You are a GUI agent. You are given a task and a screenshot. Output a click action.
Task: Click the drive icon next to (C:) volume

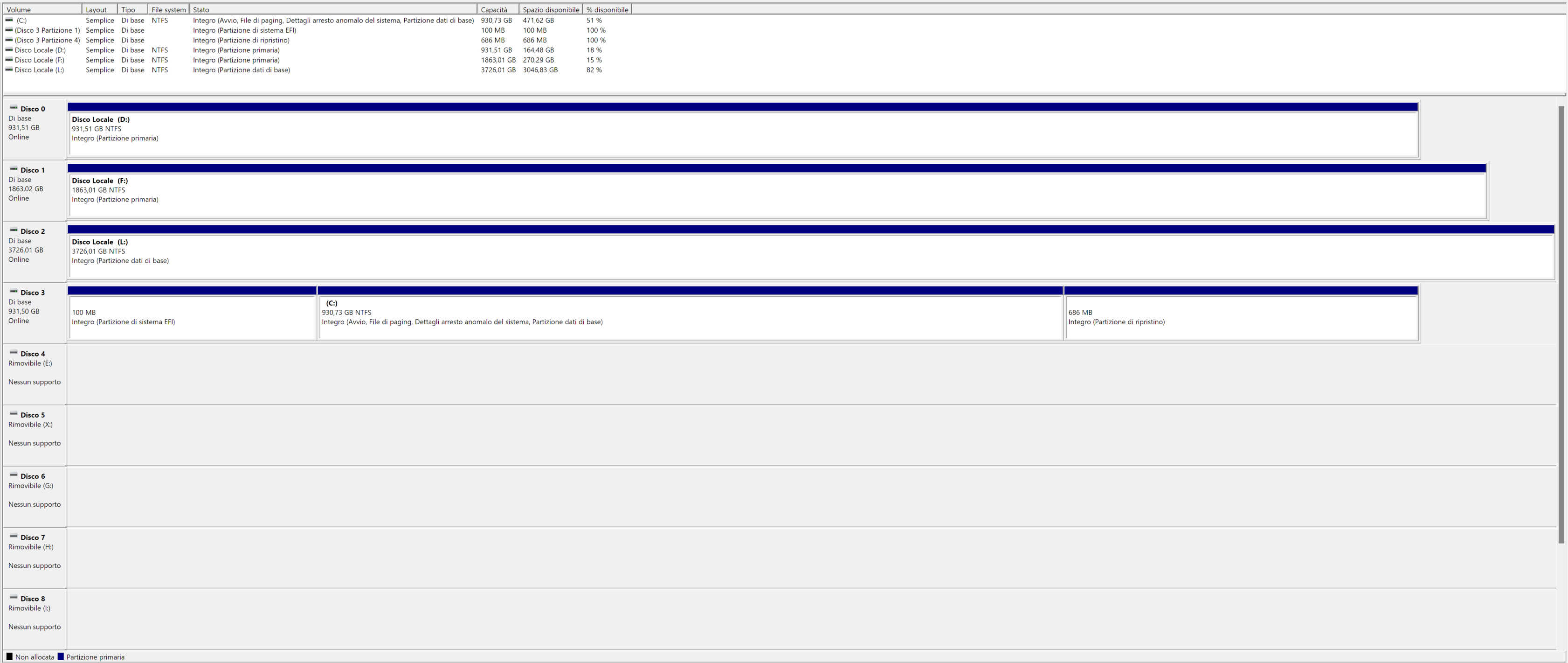[x=9, y=20]
